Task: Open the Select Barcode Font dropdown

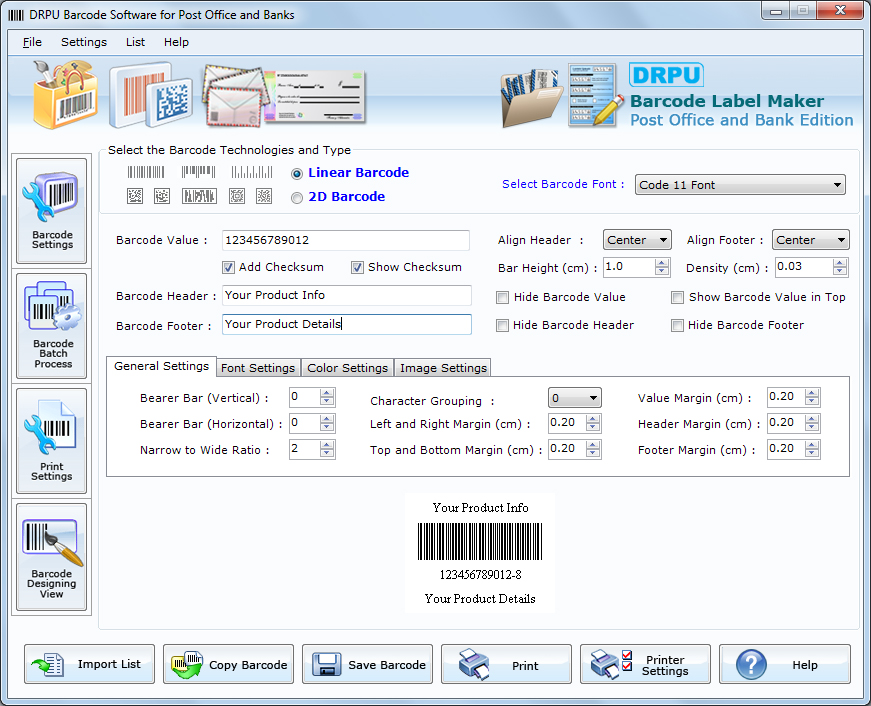Action: click(740, 184)
